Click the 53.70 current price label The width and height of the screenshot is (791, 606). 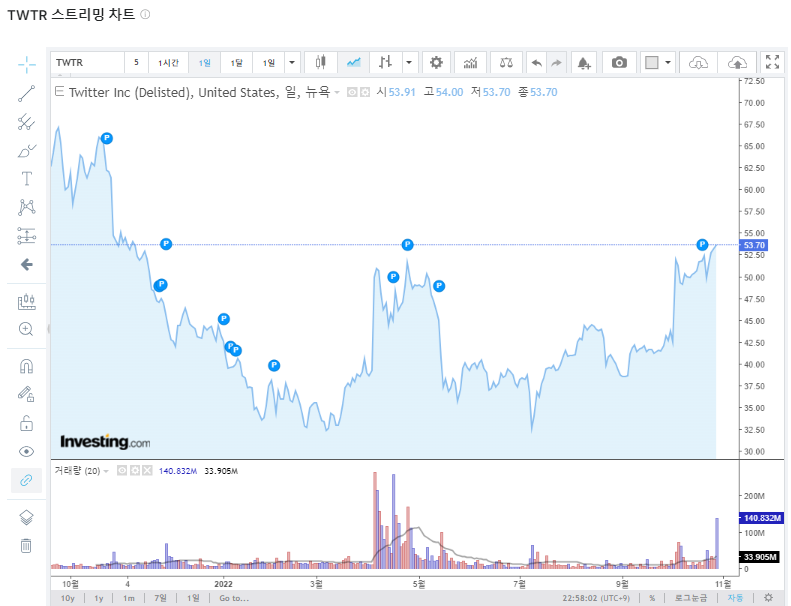click(x=754, y=245)
